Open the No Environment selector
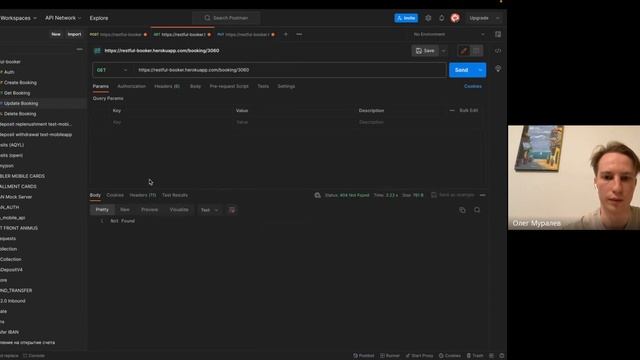This screenshot has width=640, height=360. [x=449, y=34]
